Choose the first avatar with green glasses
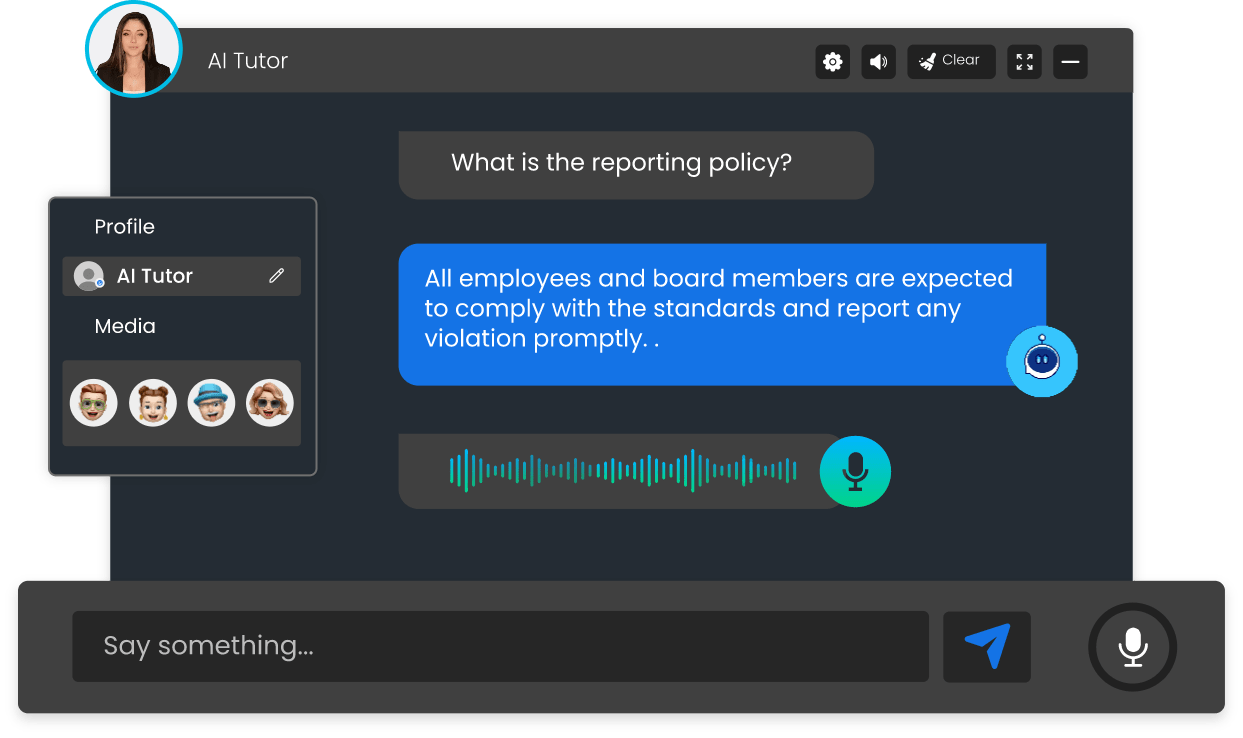Image resolution: width=1243 pixels, height=738 pixels. coord(94,403)
